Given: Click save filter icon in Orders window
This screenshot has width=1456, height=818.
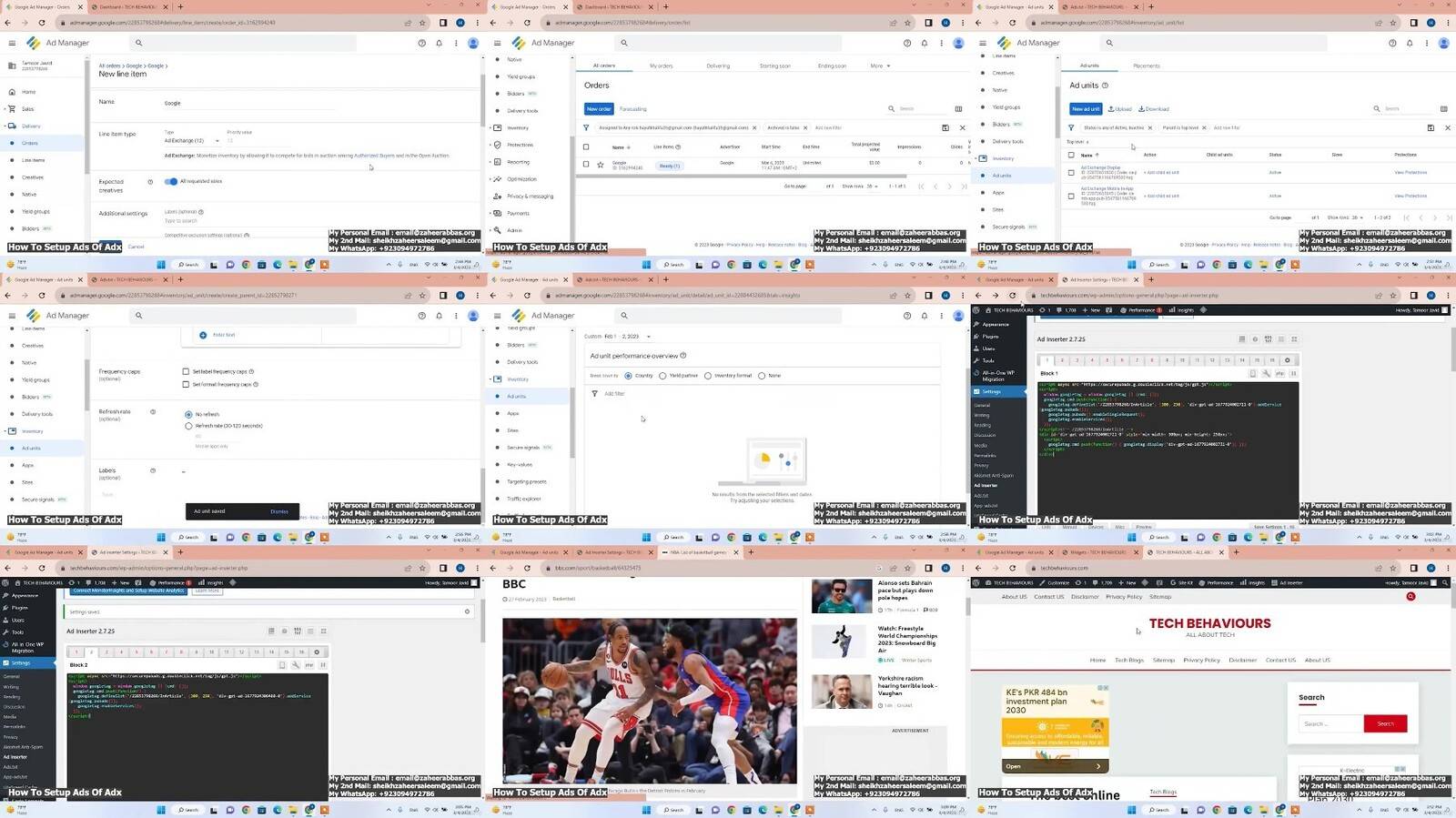Looking at the screenshot, I should tap(945, 127).
